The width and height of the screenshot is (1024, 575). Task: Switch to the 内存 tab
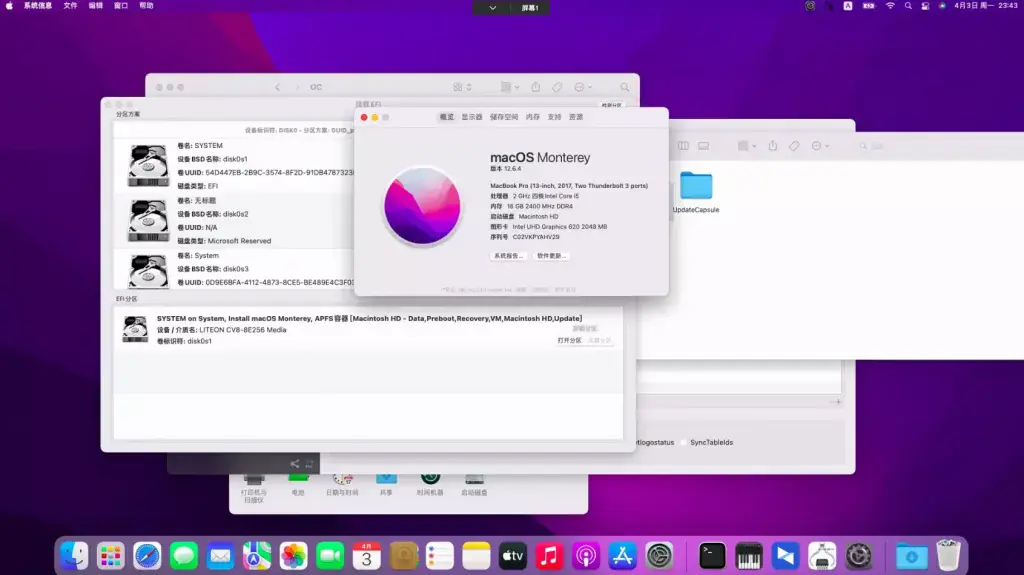click(533, 117)
